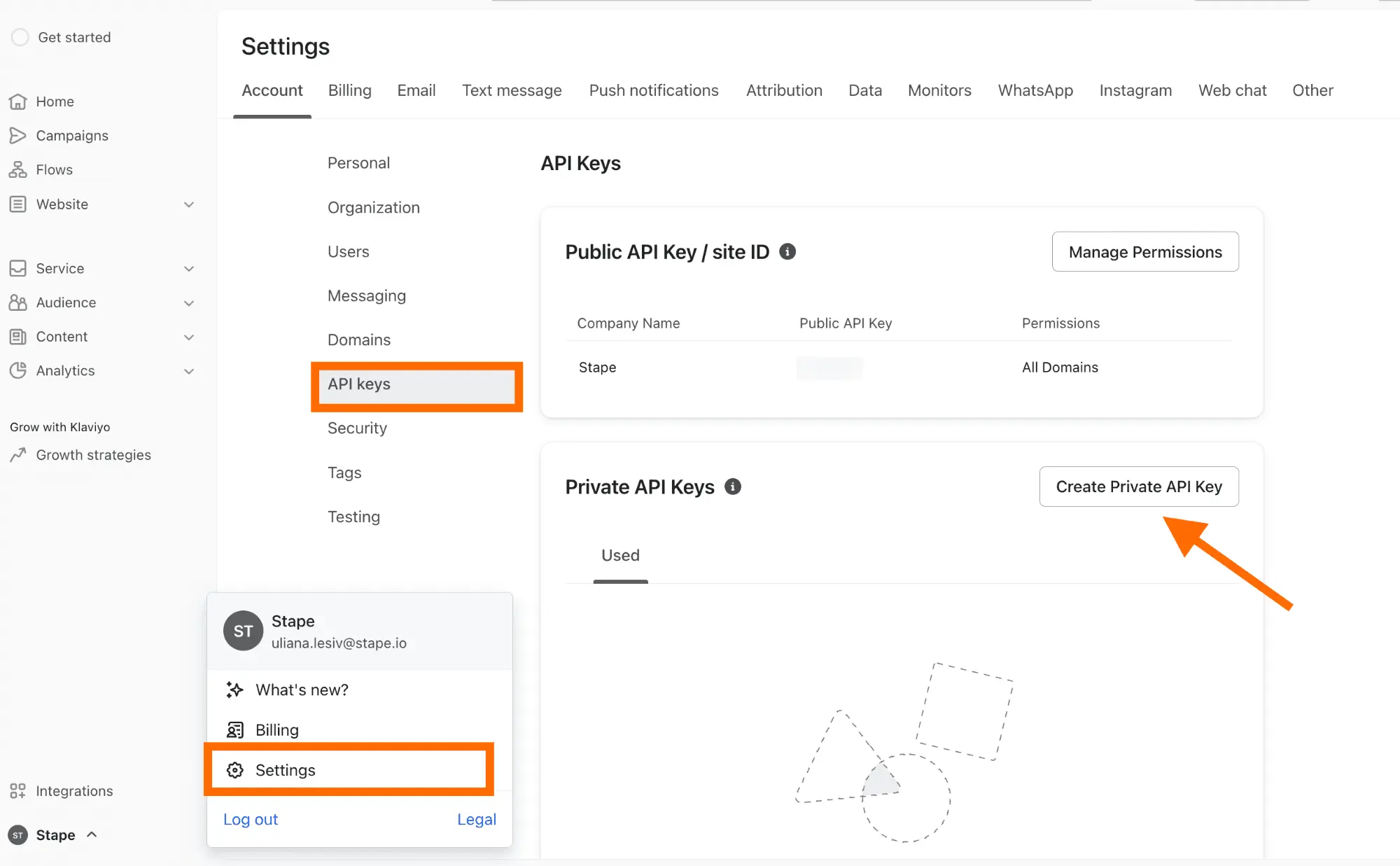Click the All Domains permissions cell
The image size is (1400, 866).
1060,368
